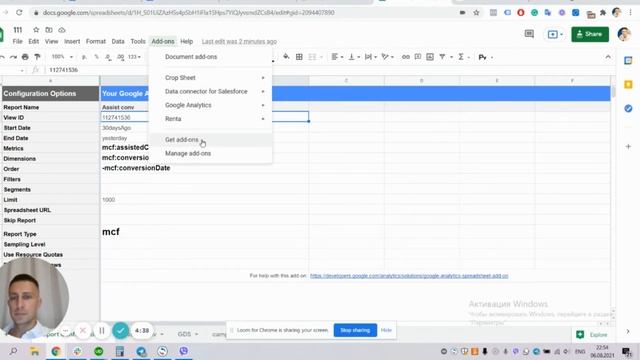Click the formula bar showing 112741536

click(x=327, y=70)
